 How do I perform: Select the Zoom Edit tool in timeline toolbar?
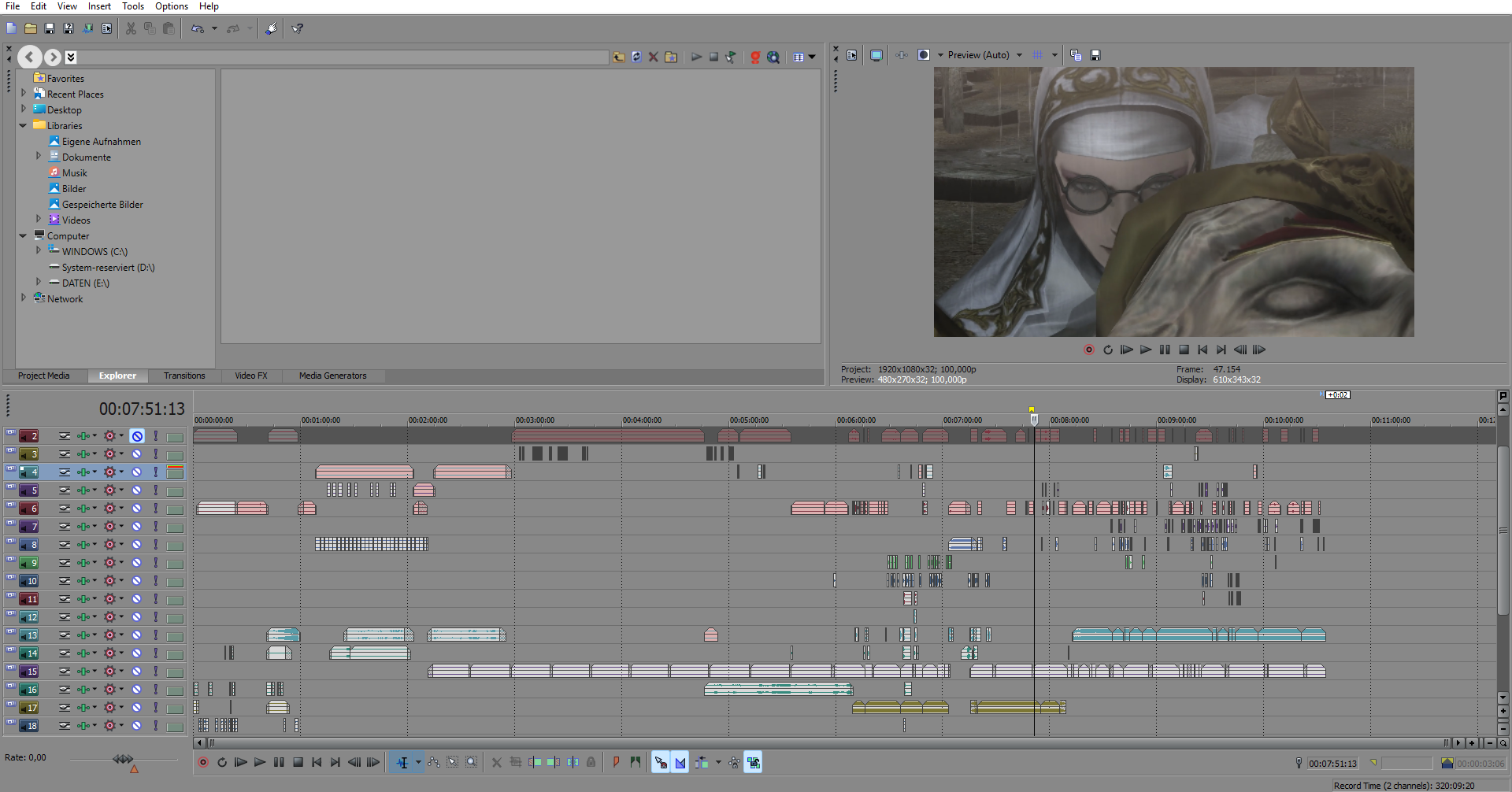pyautogui.click(x=471, y=762)
